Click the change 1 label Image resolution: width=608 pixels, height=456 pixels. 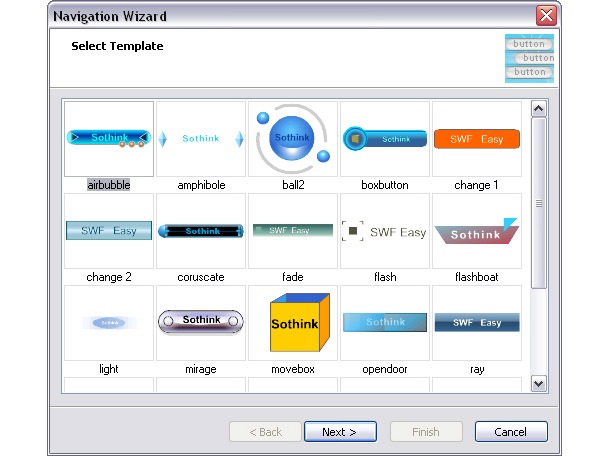(476, 185)
